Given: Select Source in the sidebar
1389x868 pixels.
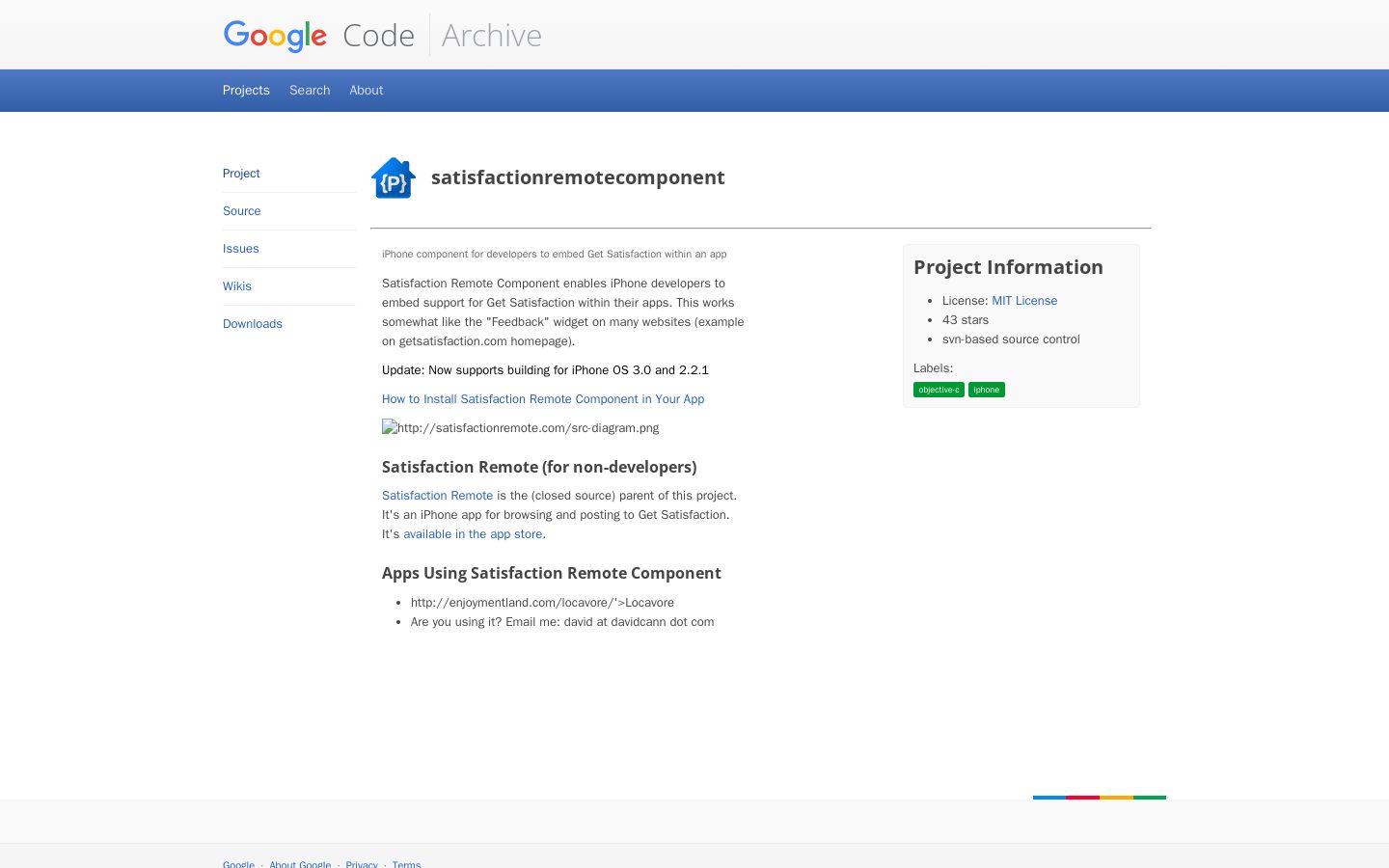Looking at the screenshot, I should (242, 211).
